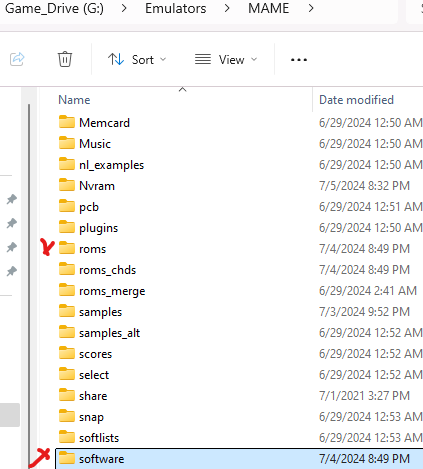
Task: Sort by Date modified column header
Action: pos(356,100)
